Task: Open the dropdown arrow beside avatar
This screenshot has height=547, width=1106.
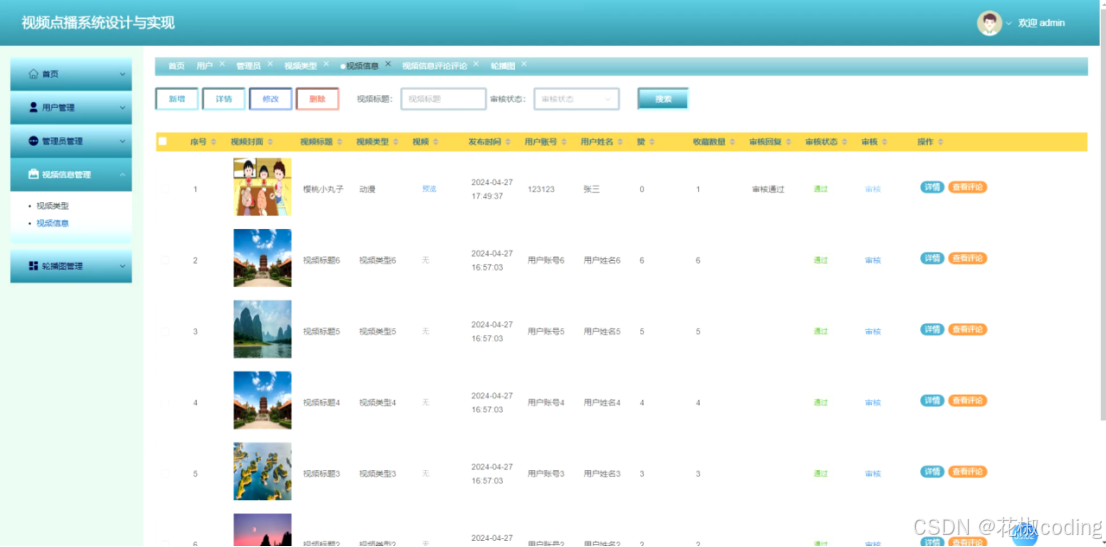Action: pyautogui.click(x=1009, y=23)
